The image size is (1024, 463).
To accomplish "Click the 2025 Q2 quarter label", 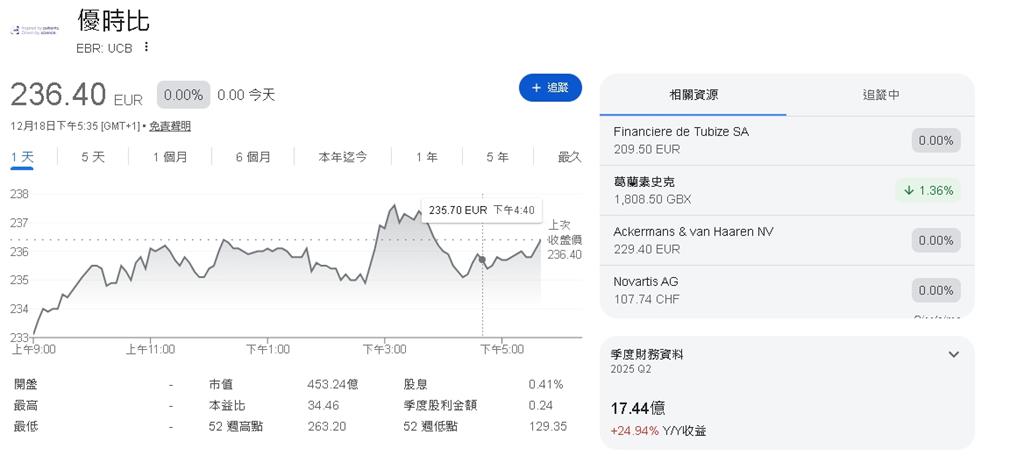I will click(x=631, y=369).
